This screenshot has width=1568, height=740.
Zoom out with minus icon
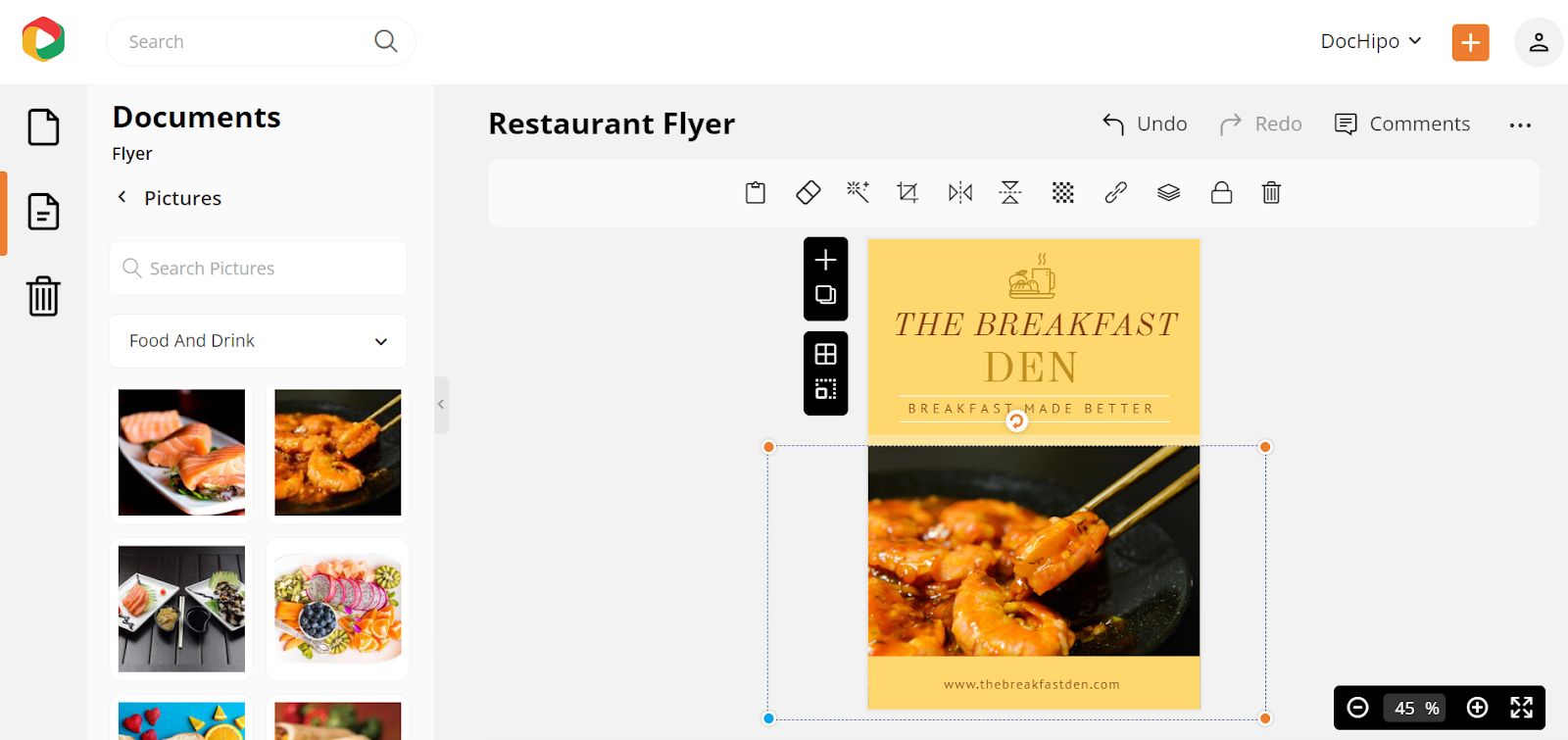click(x=1357, y=708)
